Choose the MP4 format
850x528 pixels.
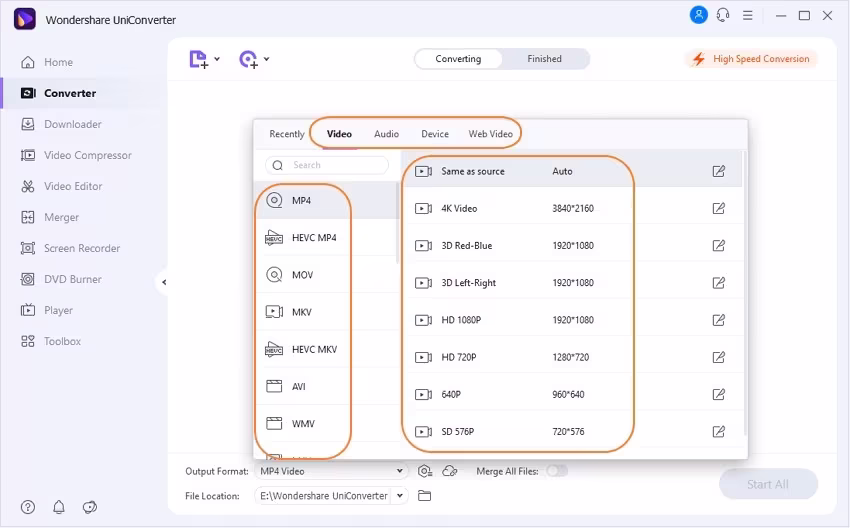point(326,201)
